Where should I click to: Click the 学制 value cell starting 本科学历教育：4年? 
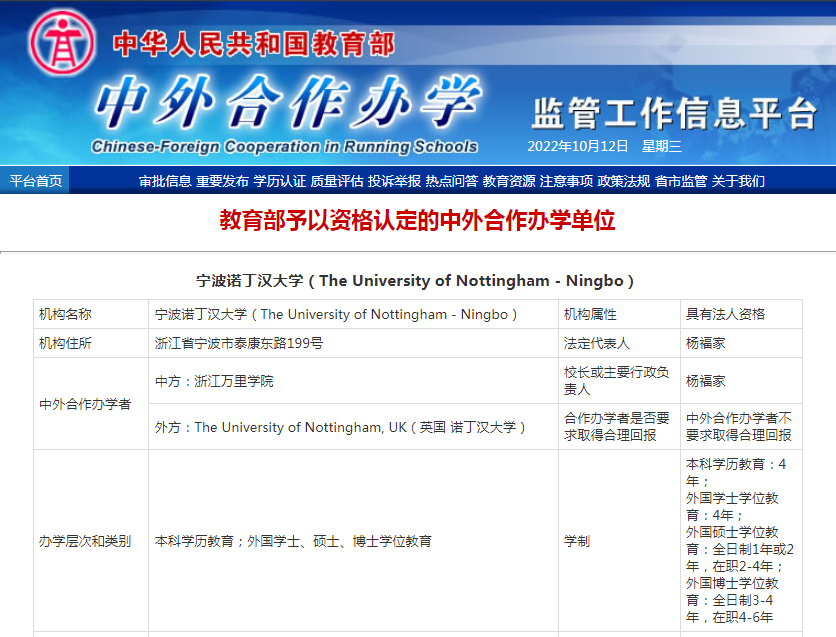(x=741, y=541)
